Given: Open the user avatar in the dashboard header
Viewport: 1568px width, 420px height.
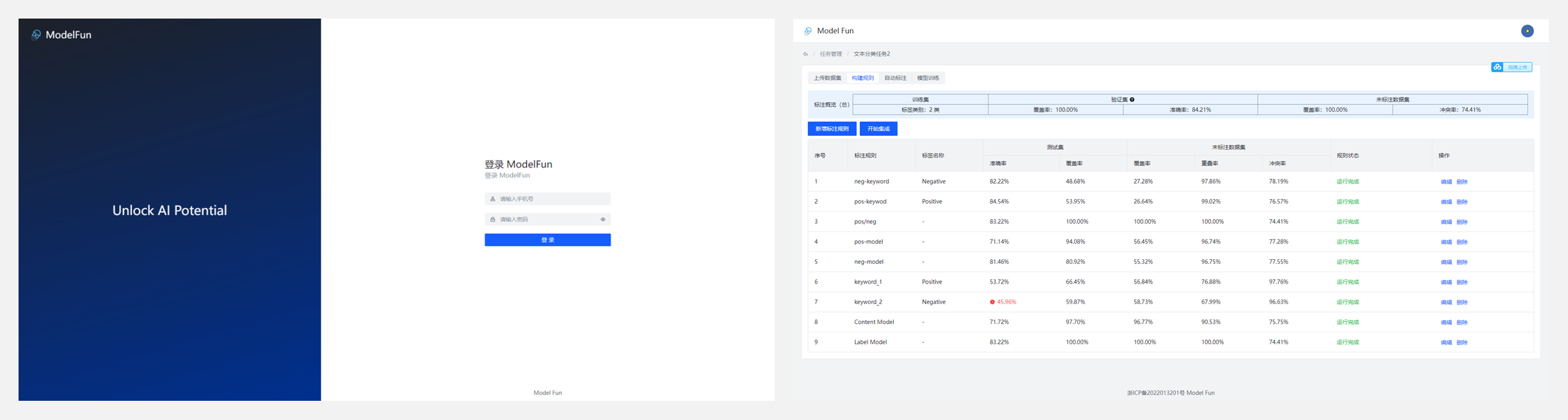Looking at the screenshot, I should tap(1527, 31).
